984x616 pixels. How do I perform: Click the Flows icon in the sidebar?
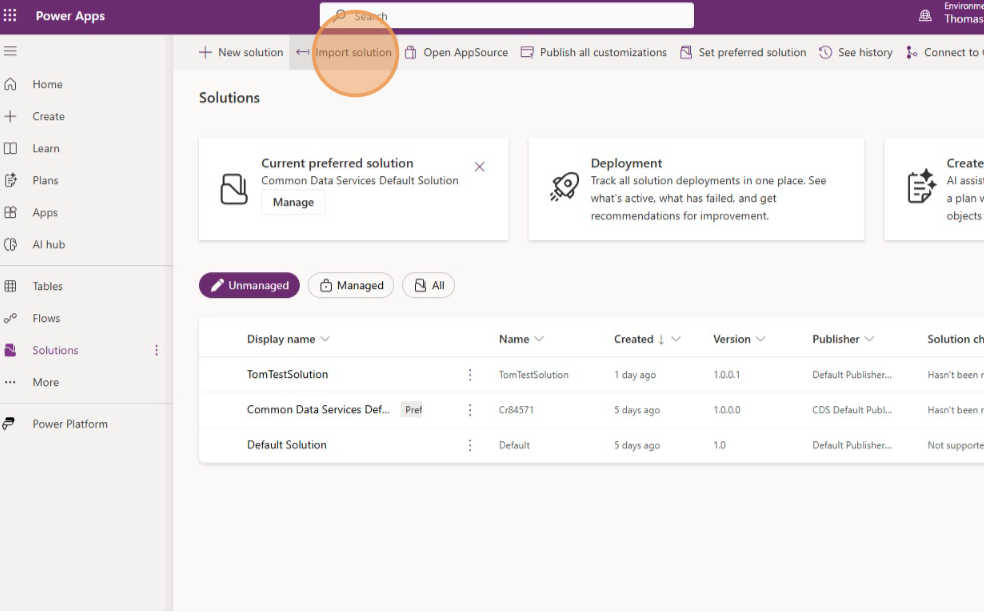pos(10,318)
